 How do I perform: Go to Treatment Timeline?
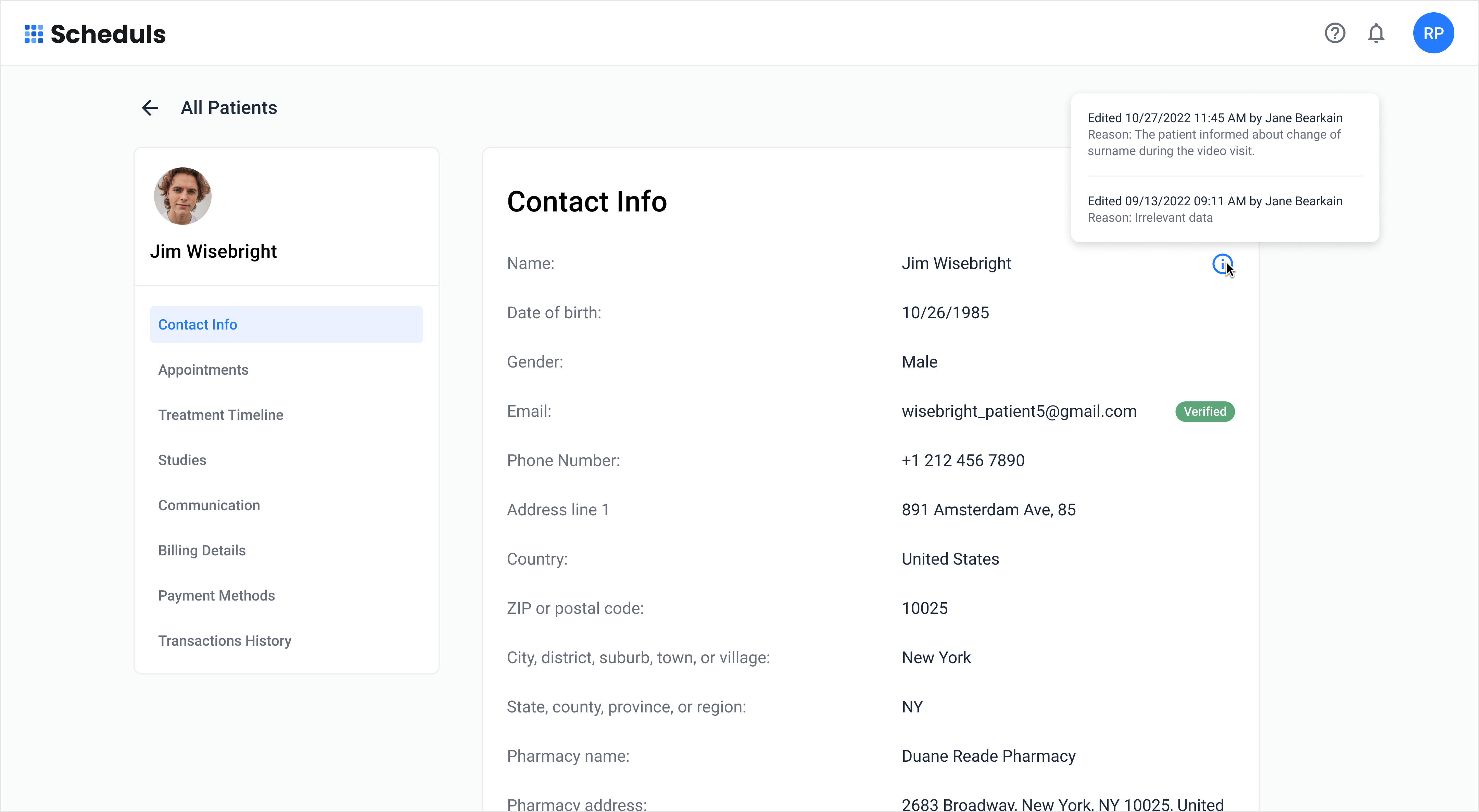(220, 415)
